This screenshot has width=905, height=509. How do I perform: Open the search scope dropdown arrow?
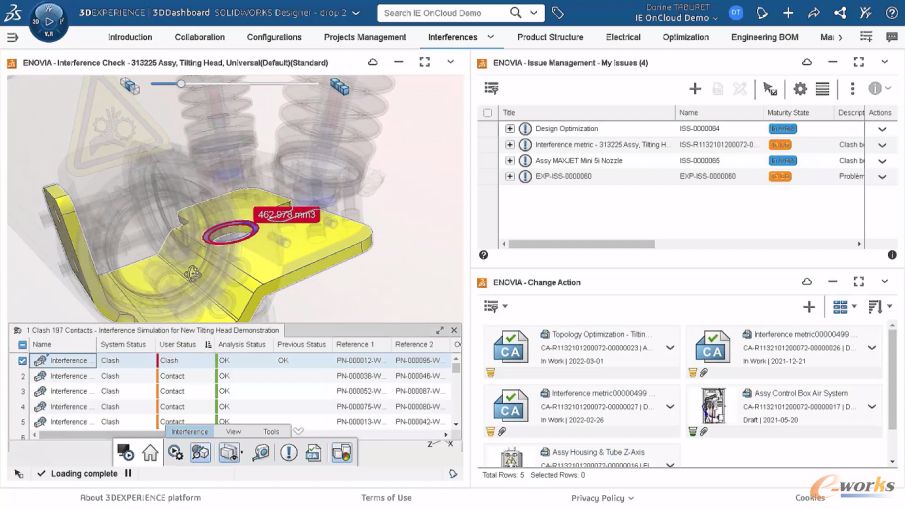[x=534, y=13]
